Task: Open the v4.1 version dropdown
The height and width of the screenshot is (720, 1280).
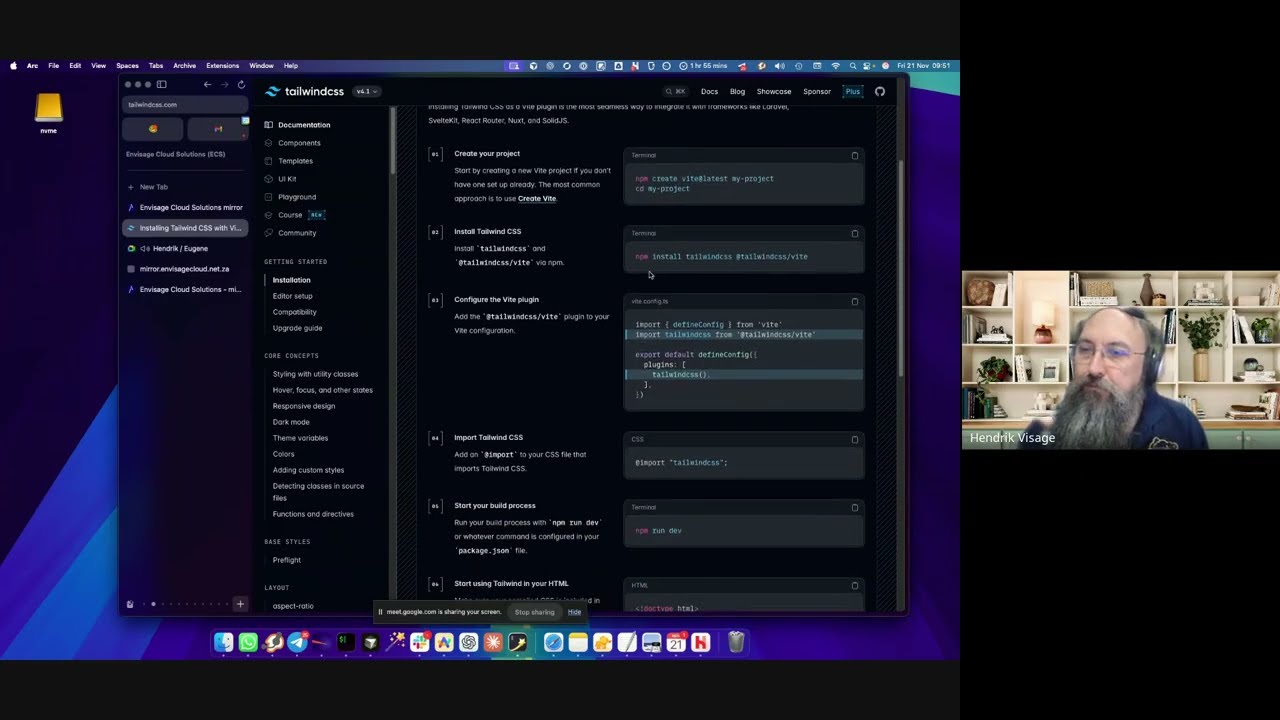Action: (366, 91)
